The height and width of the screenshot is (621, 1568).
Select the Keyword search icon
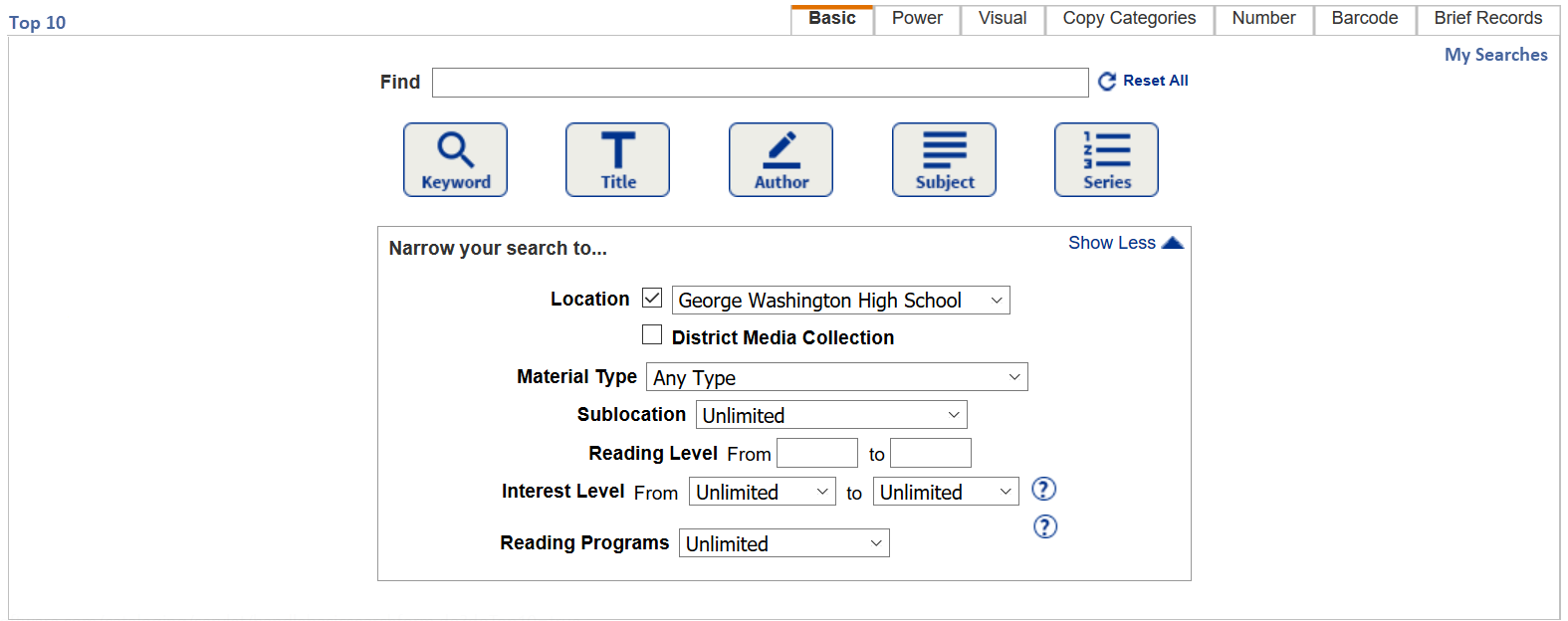(x=455, y=159)
